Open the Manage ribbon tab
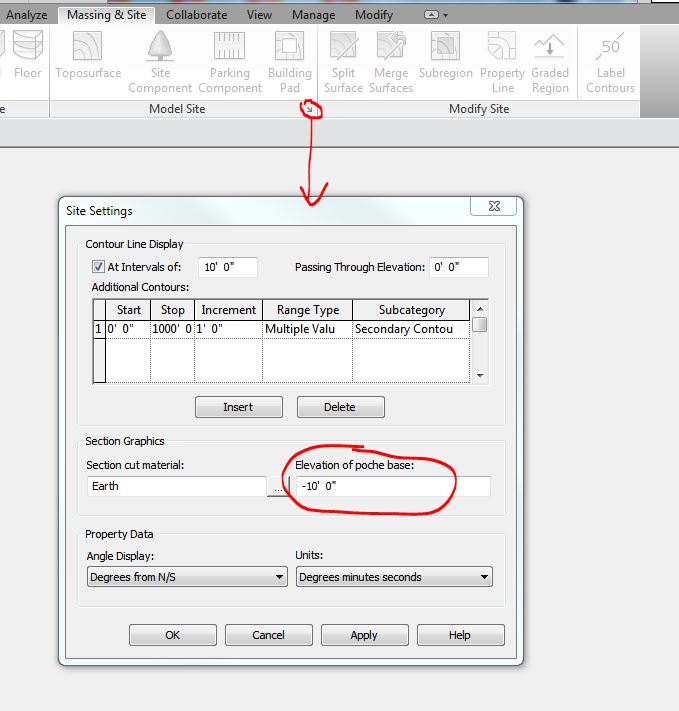679x711 pixels. tap(313, 15)
